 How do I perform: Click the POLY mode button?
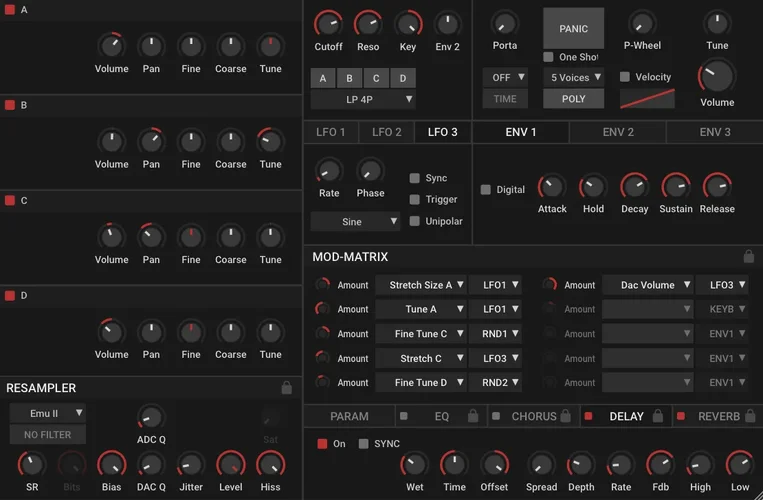(573, 98)
